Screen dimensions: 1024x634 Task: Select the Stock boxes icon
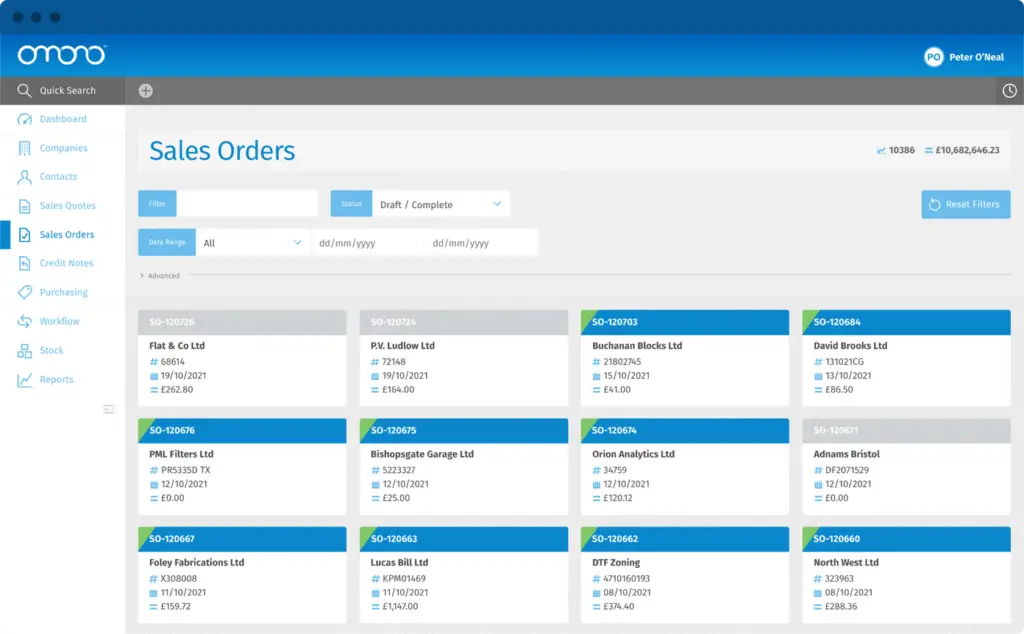(x=24, y=351)
